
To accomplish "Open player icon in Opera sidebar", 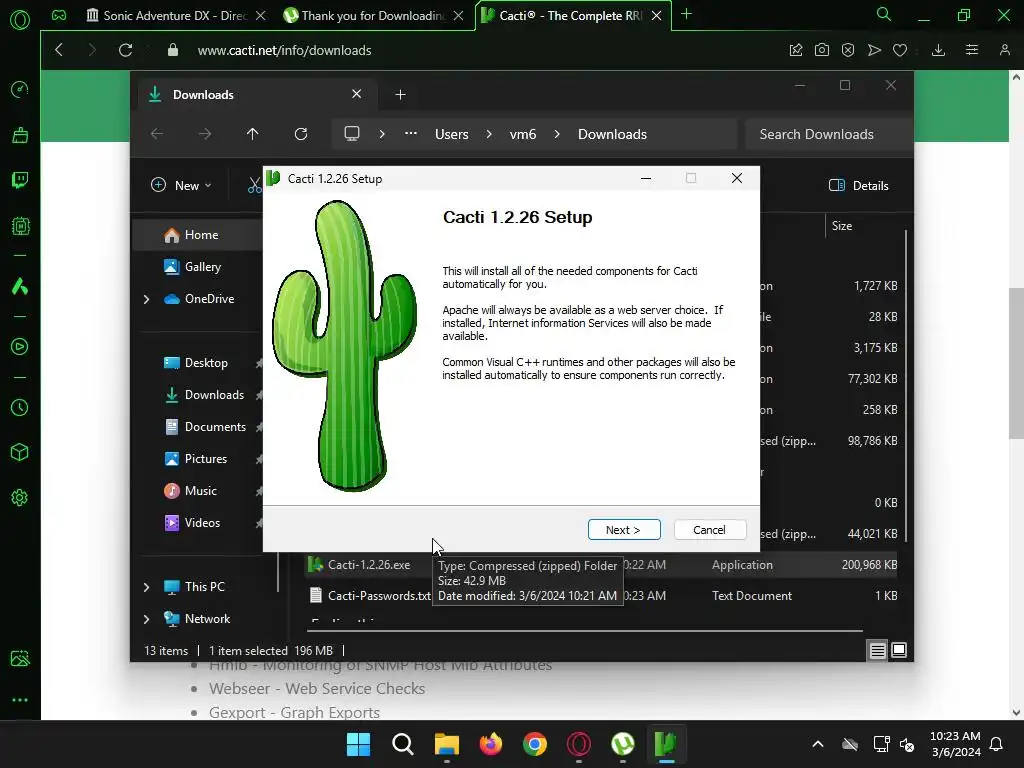I will [x=20, y=347].
